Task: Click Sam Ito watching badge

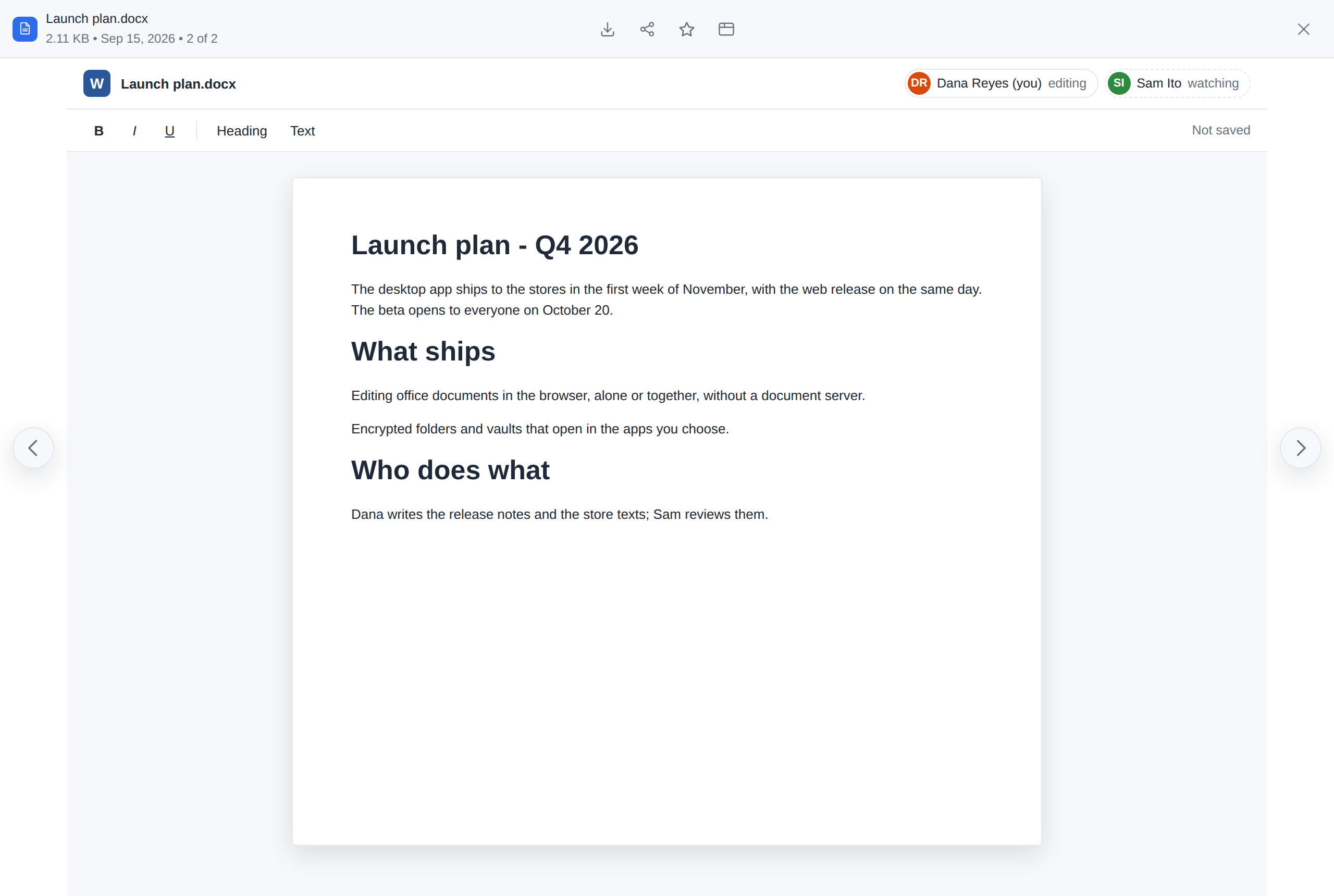Action: click(x=1177, y=83)
